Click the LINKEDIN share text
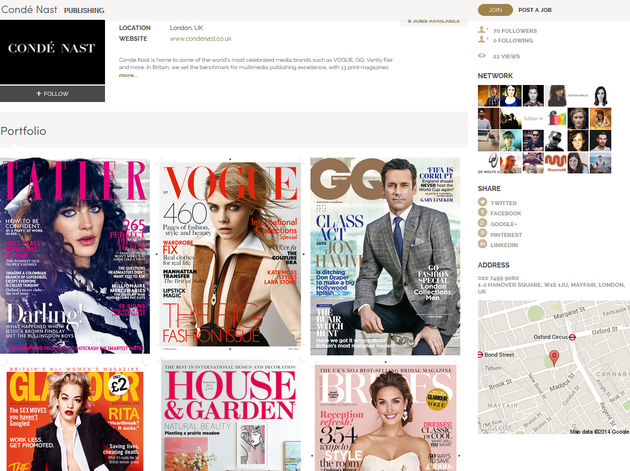Image resolution: width=630 pixels, height=471 pixels. [504, 245]
